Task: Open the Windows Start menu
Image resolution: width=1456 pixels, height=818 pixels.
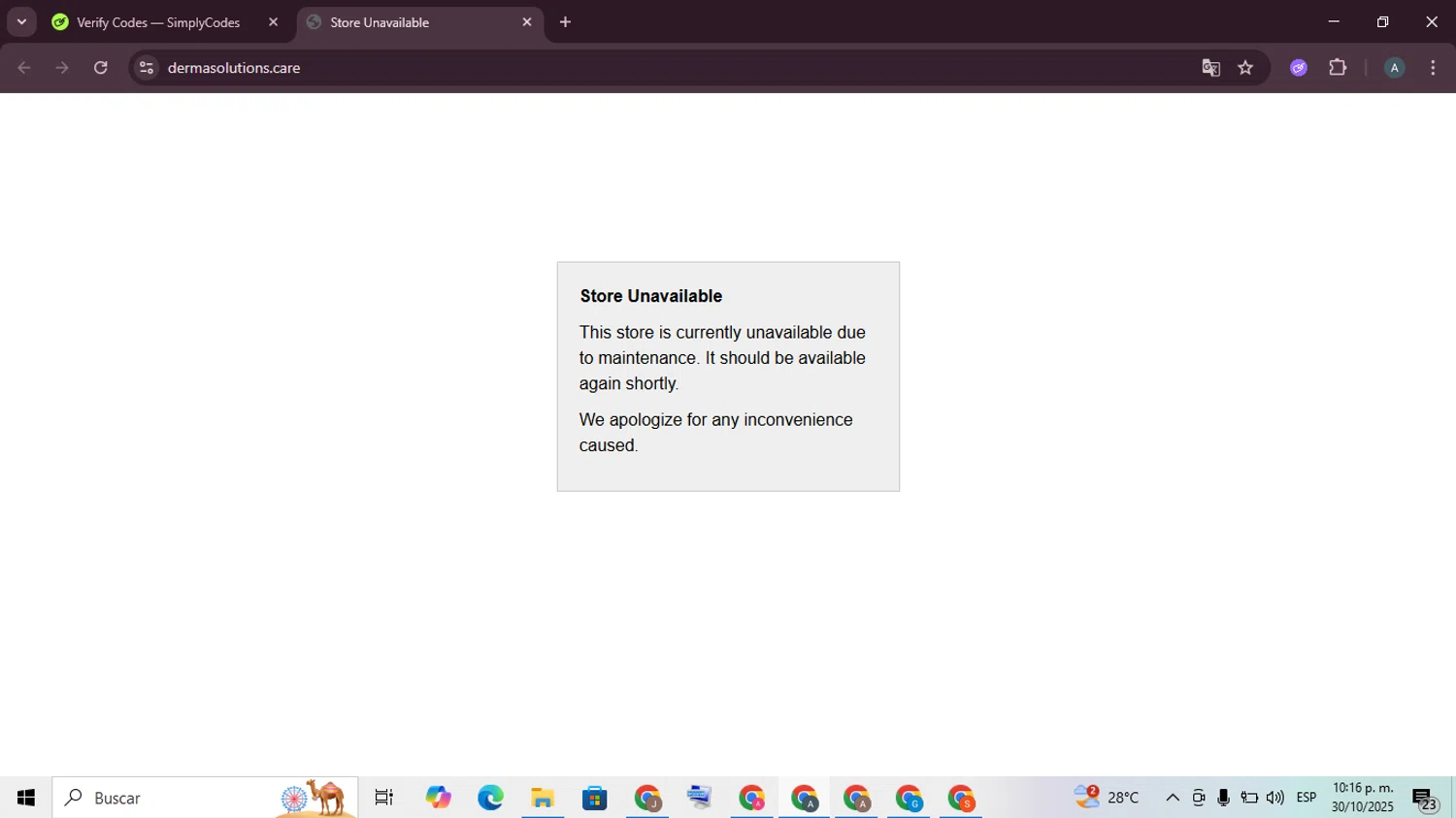Action: click(25, 798)
